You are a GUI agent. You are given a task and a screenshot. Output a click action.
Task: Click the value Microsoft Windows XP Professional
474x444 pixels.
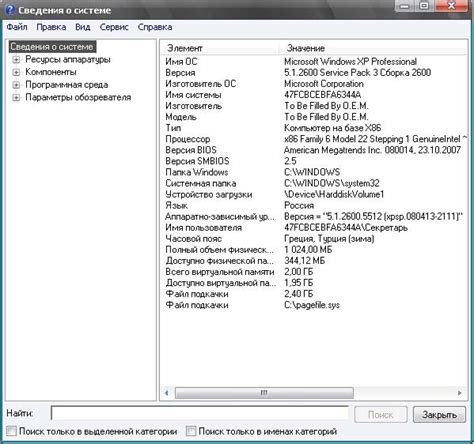[x=350, y=62]
